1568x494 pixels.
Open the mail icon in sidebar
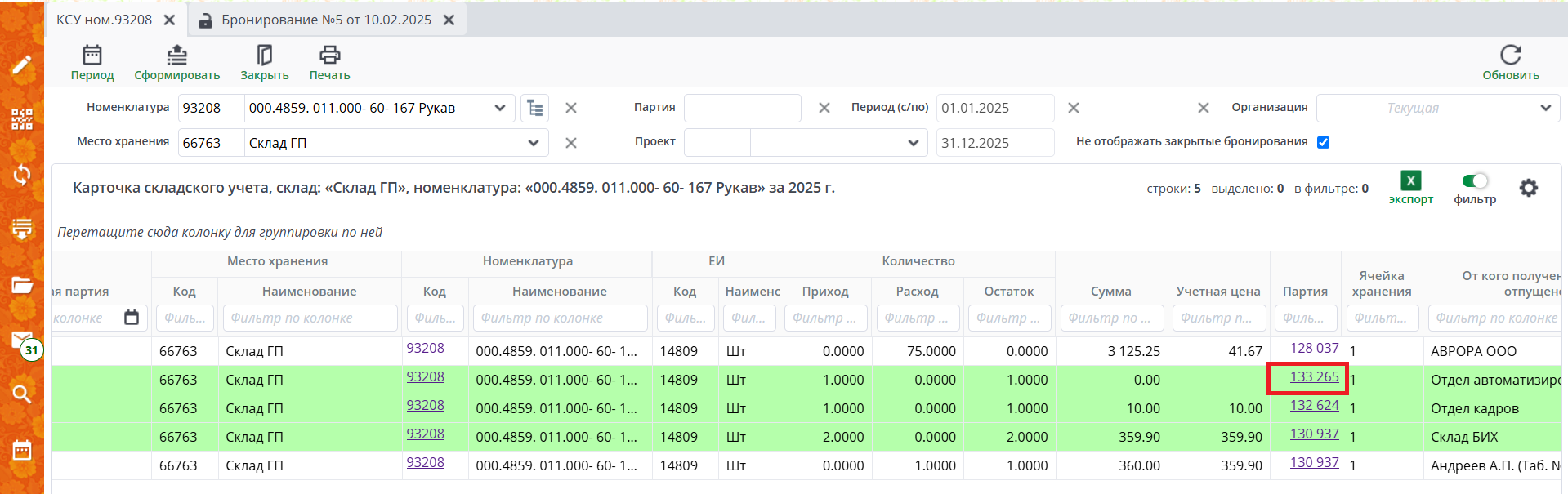click(x=22, y=339)
